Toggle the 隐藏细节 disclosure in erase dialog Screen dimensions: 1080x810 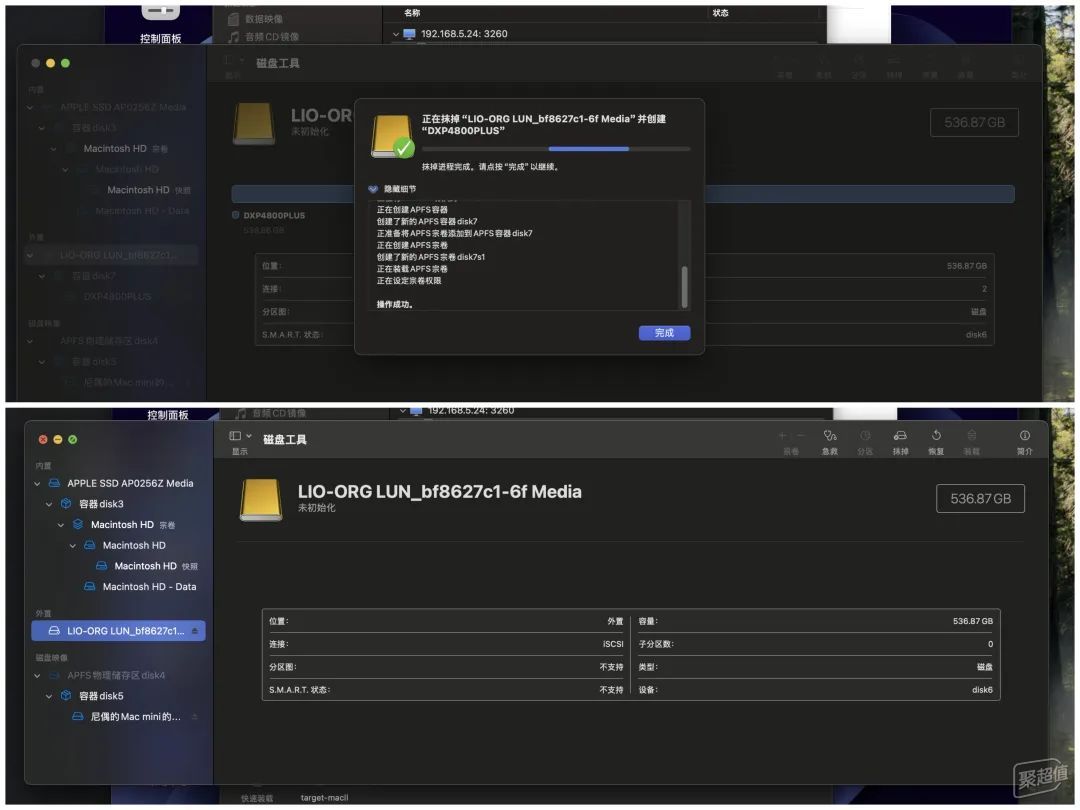pyautogui.click(x=373, y=189)
